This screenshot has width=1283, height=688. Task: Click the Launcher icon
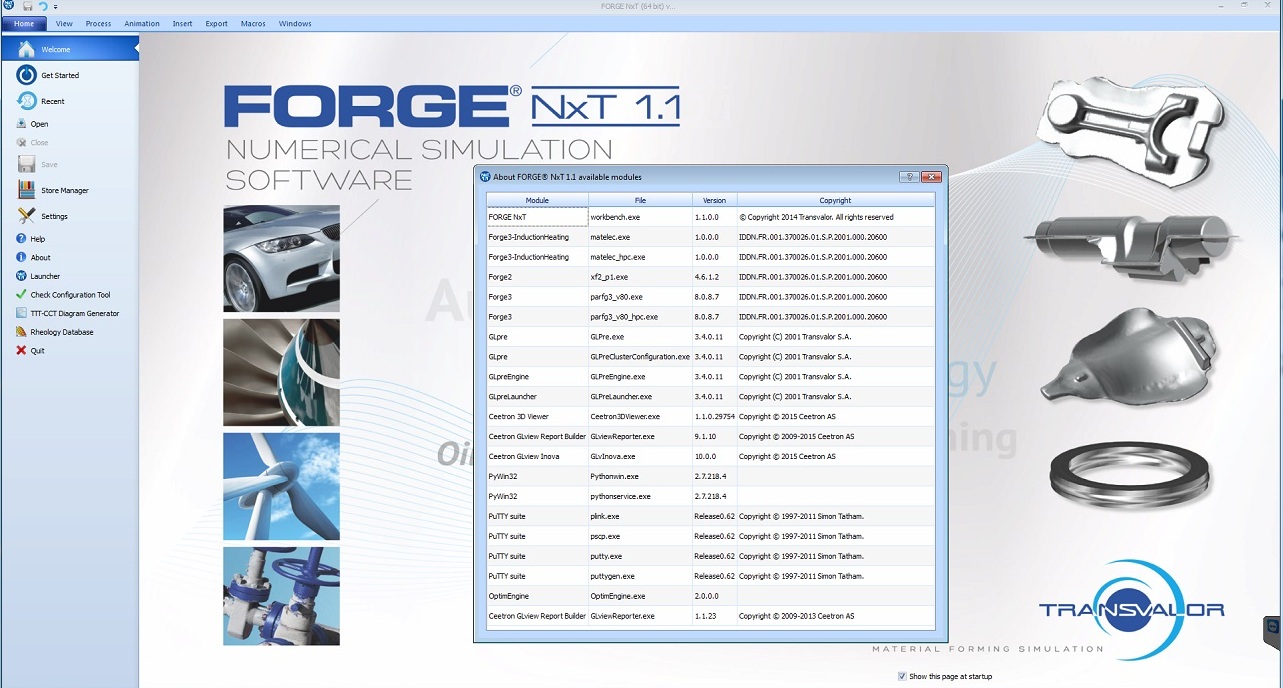tap(21, 276)
